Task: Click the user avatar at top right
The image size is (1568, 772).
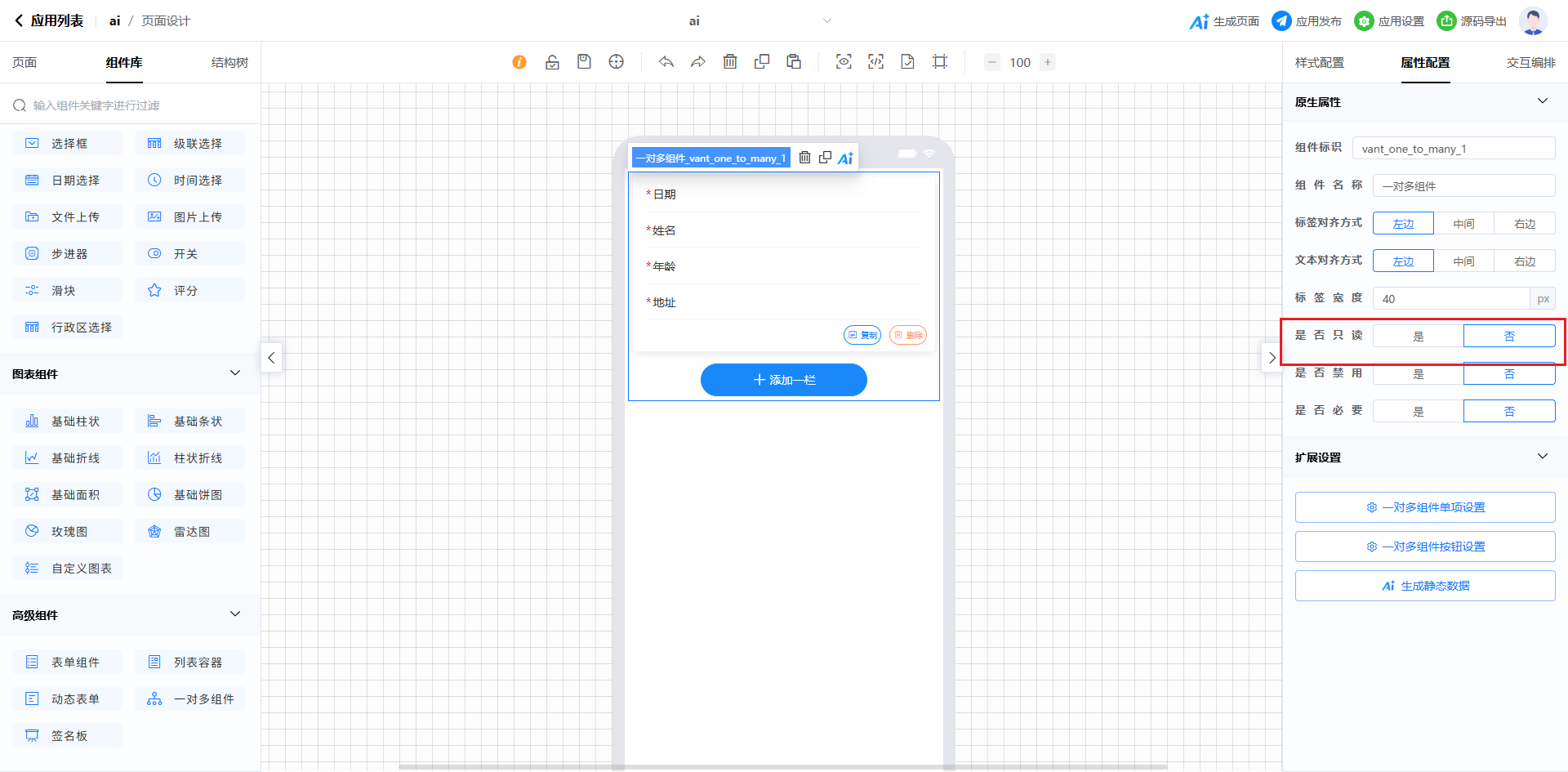Action: point(1533,21)
